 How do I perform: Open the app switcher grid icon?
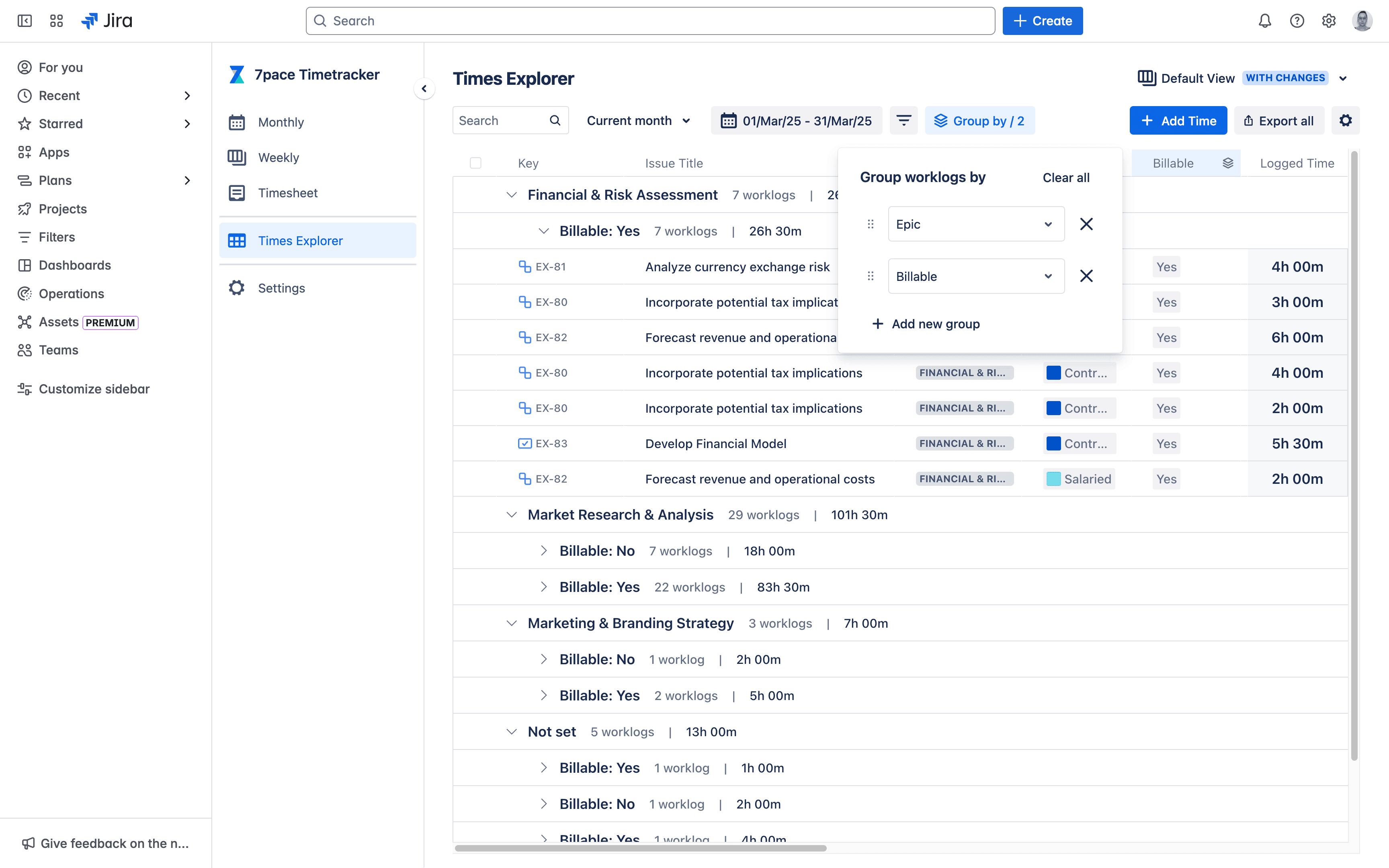tap(56, 20)
